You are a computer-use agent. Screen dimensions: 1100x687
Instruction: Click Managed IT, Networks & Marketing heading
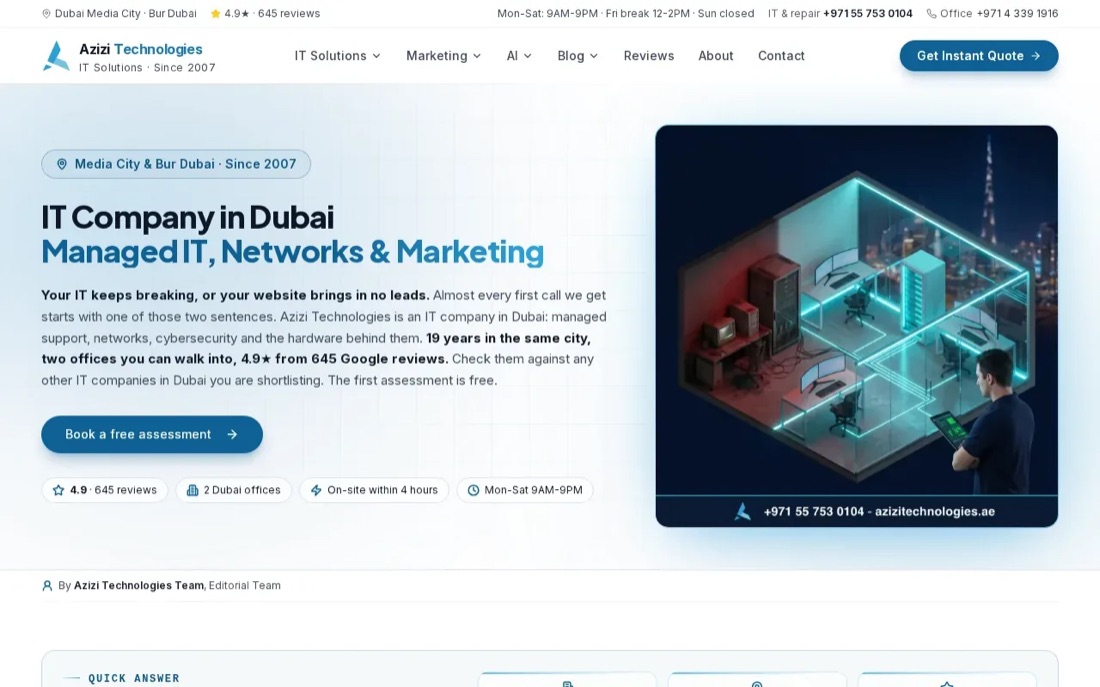(x=293, y=251)
